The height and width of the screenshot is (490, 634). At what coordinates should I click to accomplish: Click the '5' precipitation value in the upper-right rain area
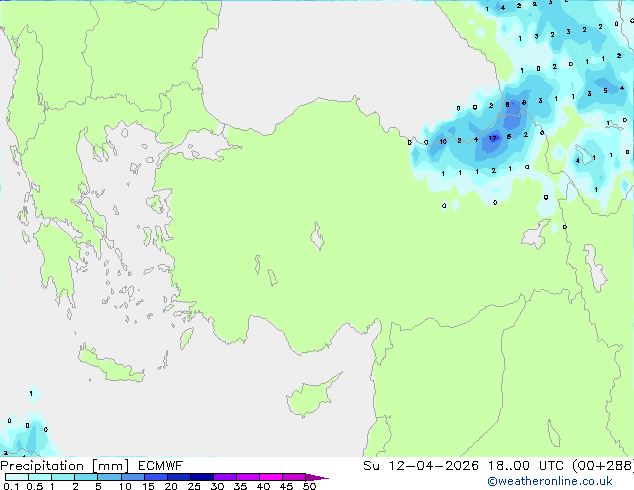[605, 91]
